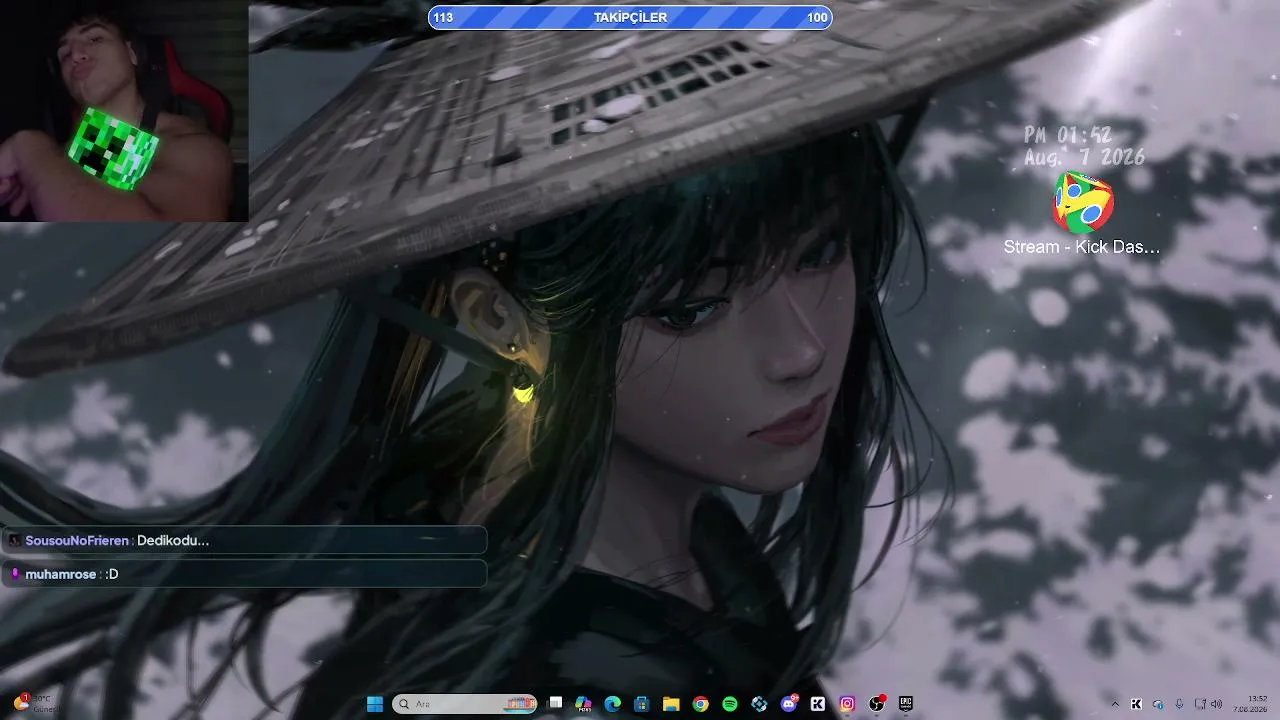Viewport: 1280px width, 720px height.
Task: Open Microsoft Edge from the taskbar
Action: coord(613,704)
